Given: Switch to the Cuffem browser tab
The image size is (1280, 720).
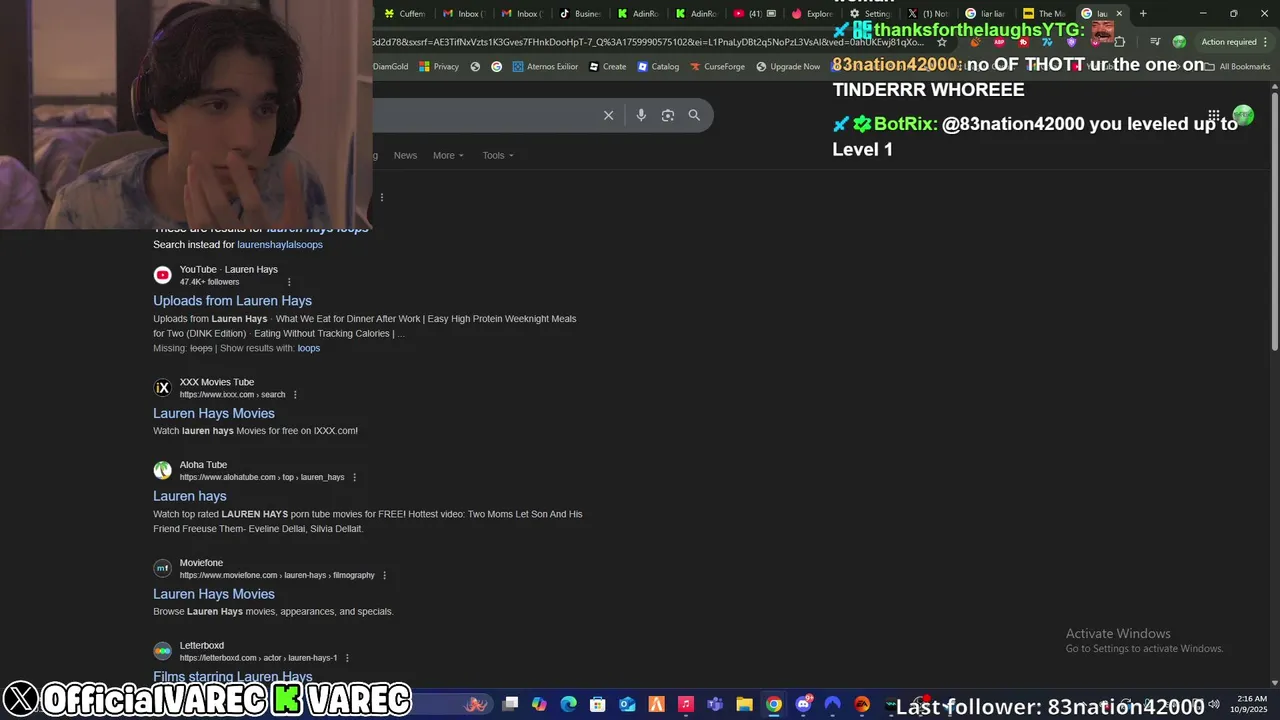Looking at the screenshot, I should click(405, 13).
